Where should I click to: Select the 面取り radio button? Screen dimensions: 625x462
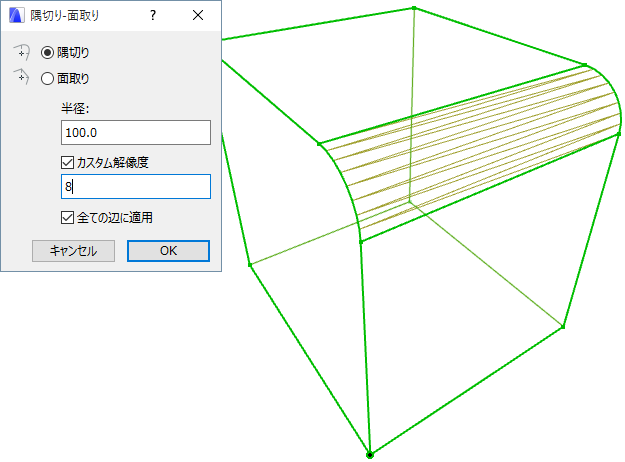tap(47, 79)
